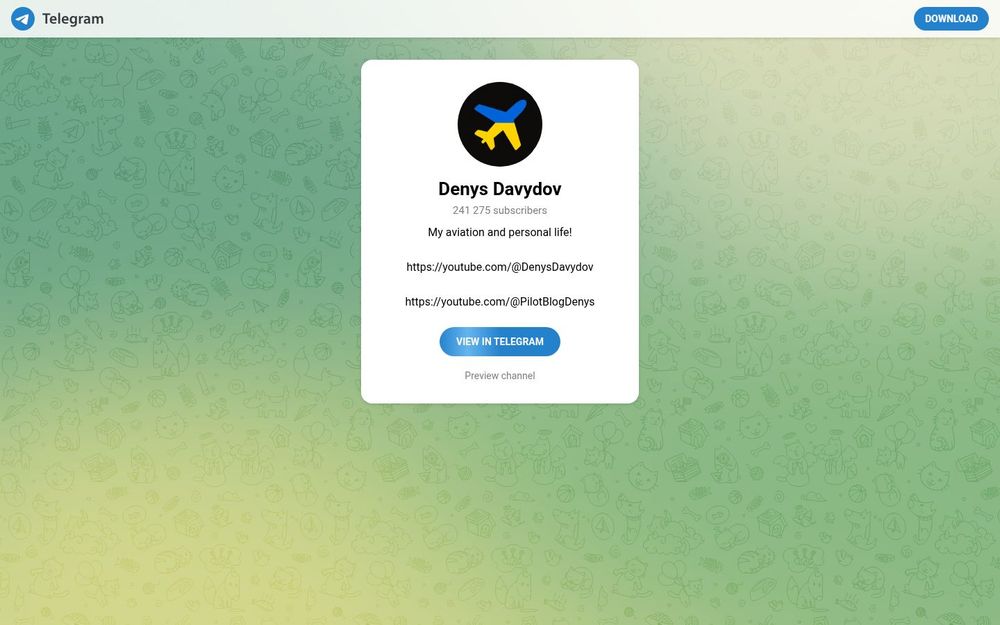Click the Telegram paper-plane logo icon
The height and width of the screenshot is (625, 1000).
pyautogui.click(x=23, y=18)
